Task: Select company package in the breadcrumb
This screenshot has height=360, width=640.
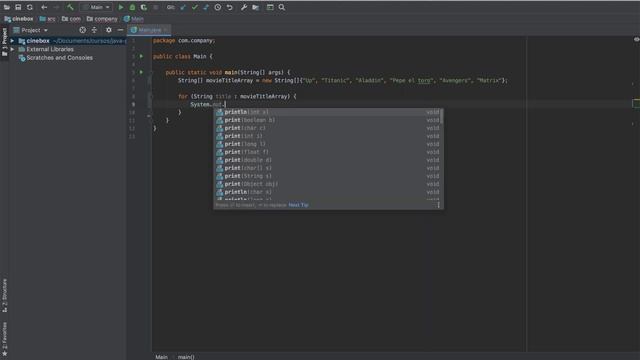Action: (102, 19)
